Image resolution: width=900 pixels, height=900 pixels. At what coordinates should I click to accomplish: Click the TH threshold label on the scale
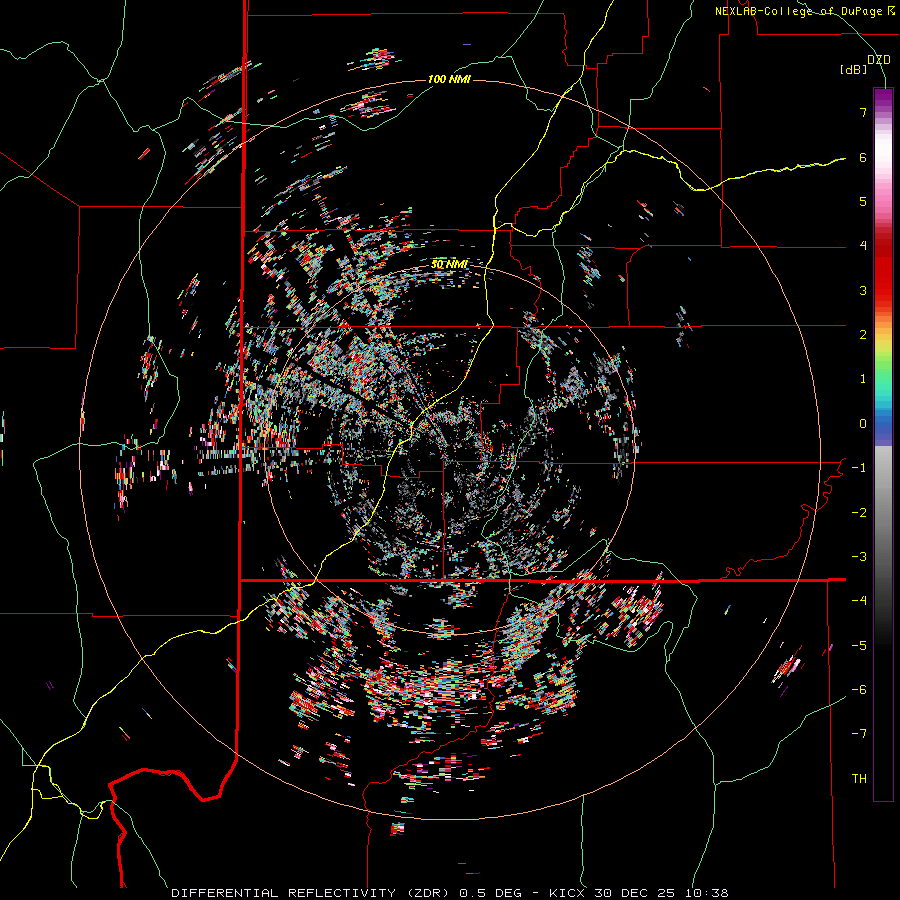click(x=859, y=779)
